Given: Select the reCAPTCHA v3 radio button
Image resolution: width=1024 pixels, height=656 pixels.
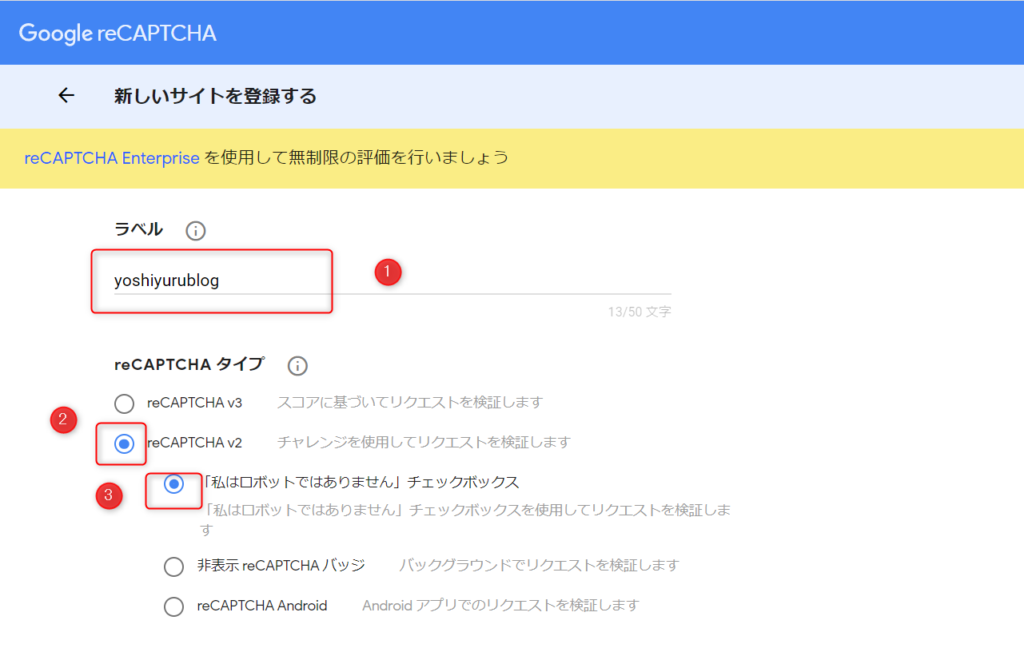Looking at the screenshot, I should click(x=124, y=404).
